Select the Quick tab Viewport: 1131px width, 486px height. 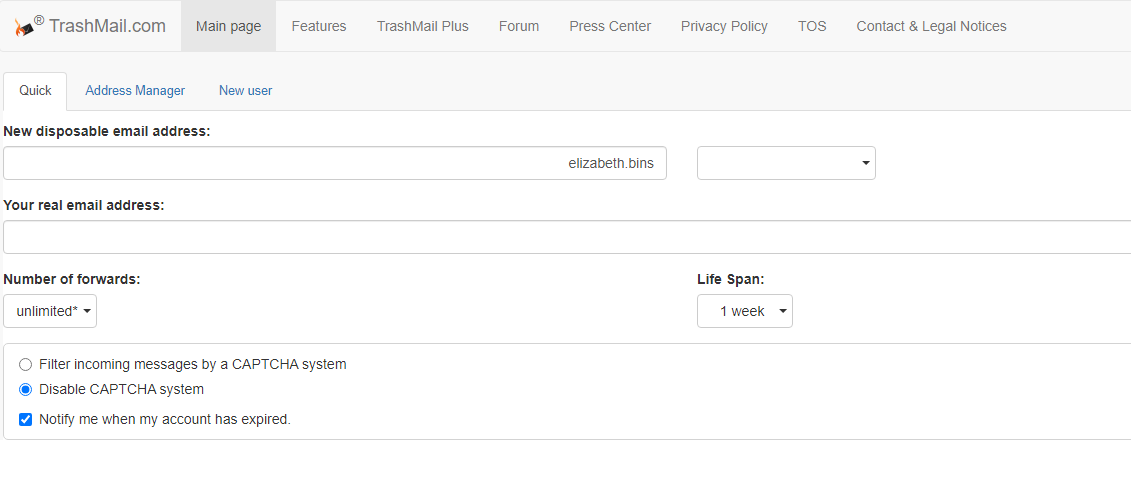tap(35, 91)
